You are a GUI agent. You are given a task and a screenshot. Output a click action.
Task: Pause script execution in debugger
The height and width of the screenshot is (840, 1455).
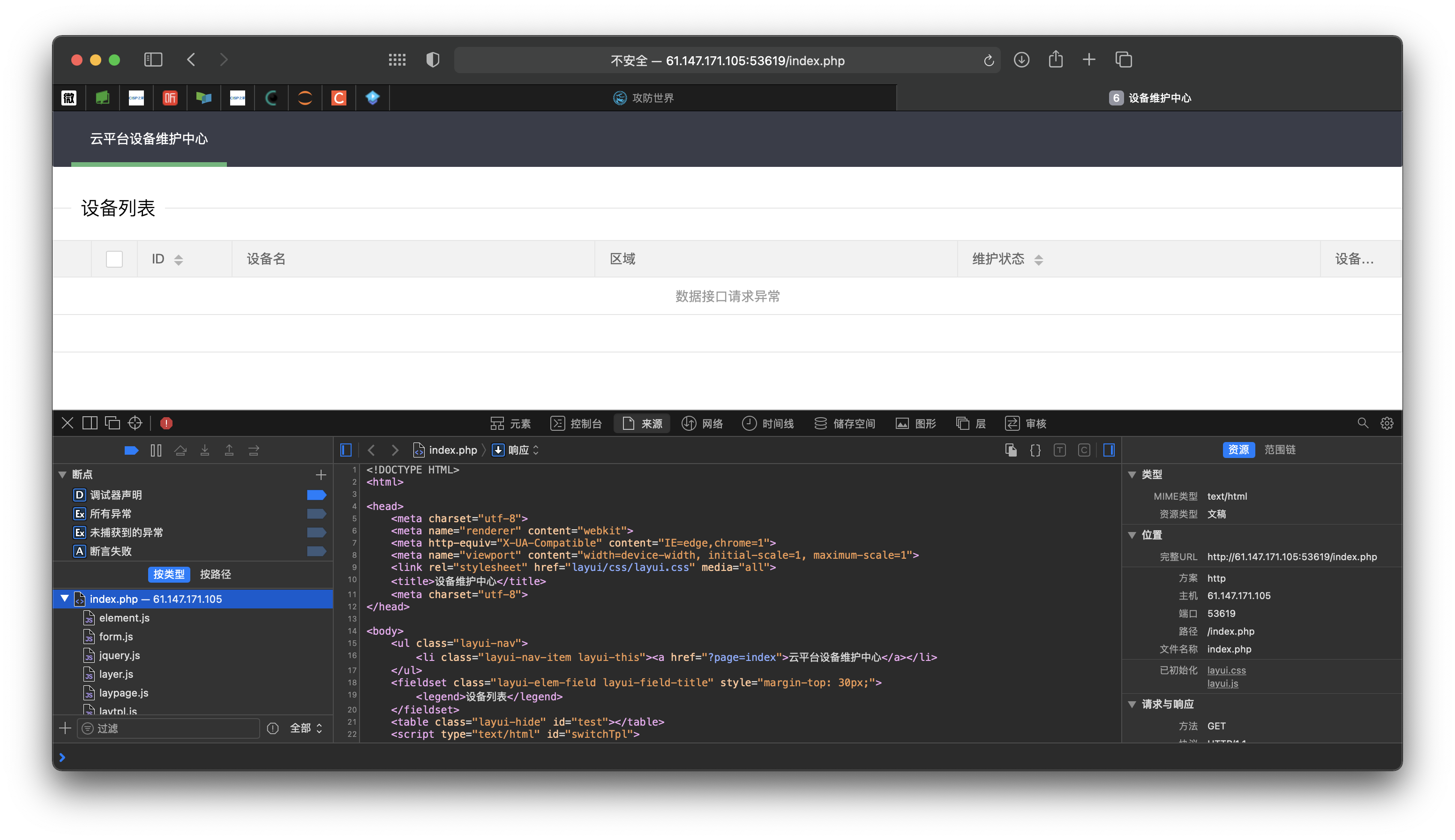coord(156,450)
